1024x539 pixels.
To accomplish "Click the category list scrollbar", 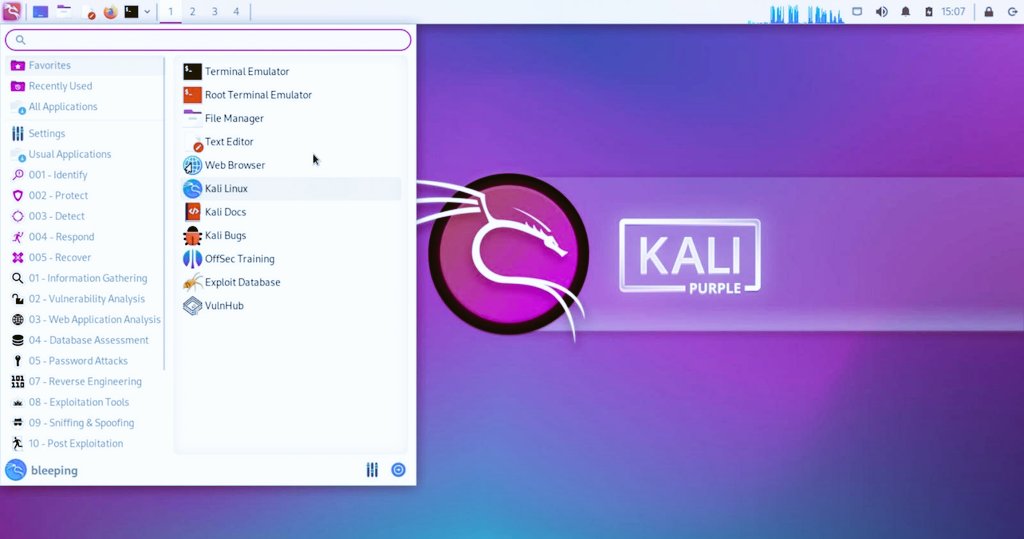I will point(165,214).
